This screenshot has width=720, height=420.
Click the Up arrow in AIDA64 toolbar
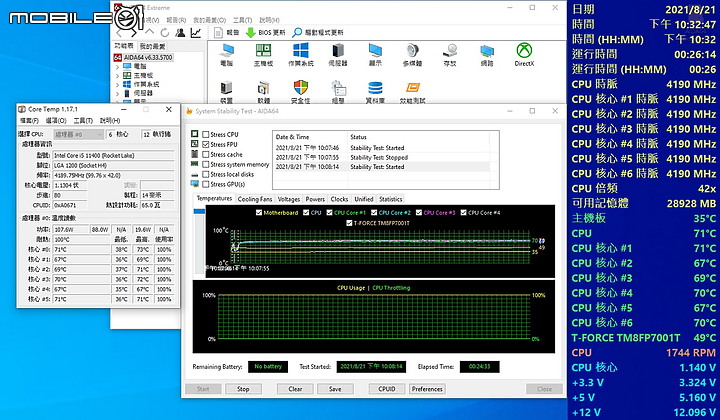click(149, 33)
